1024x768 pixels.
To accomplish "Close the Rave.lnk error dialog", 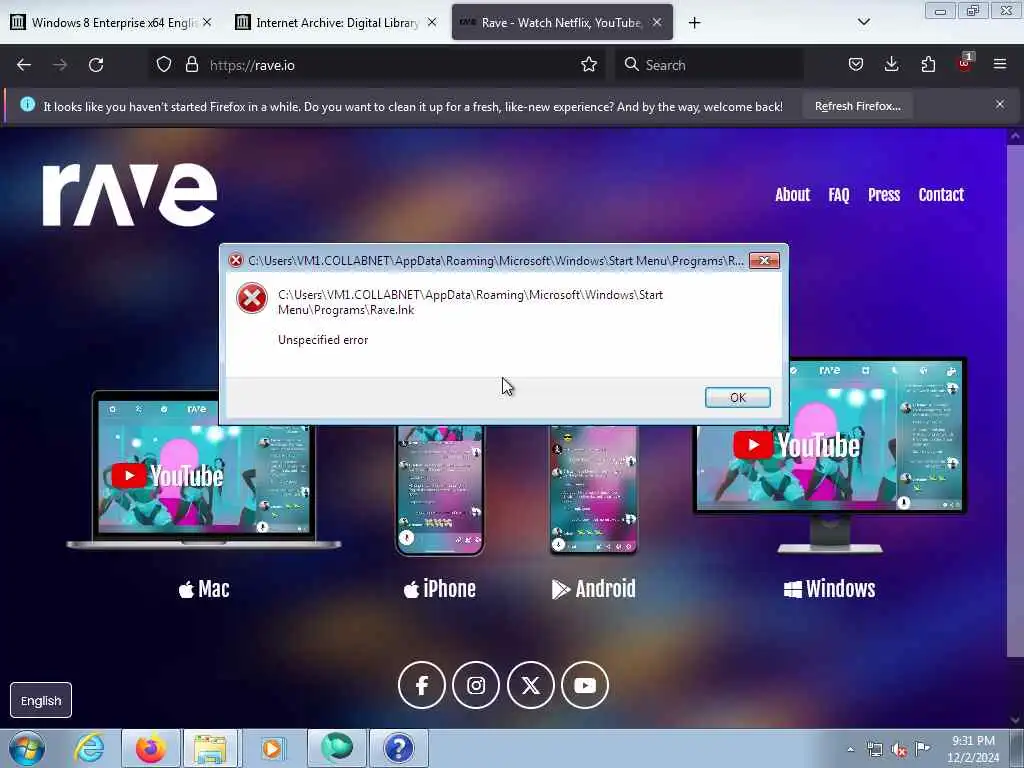I will [x=764, y=261].
